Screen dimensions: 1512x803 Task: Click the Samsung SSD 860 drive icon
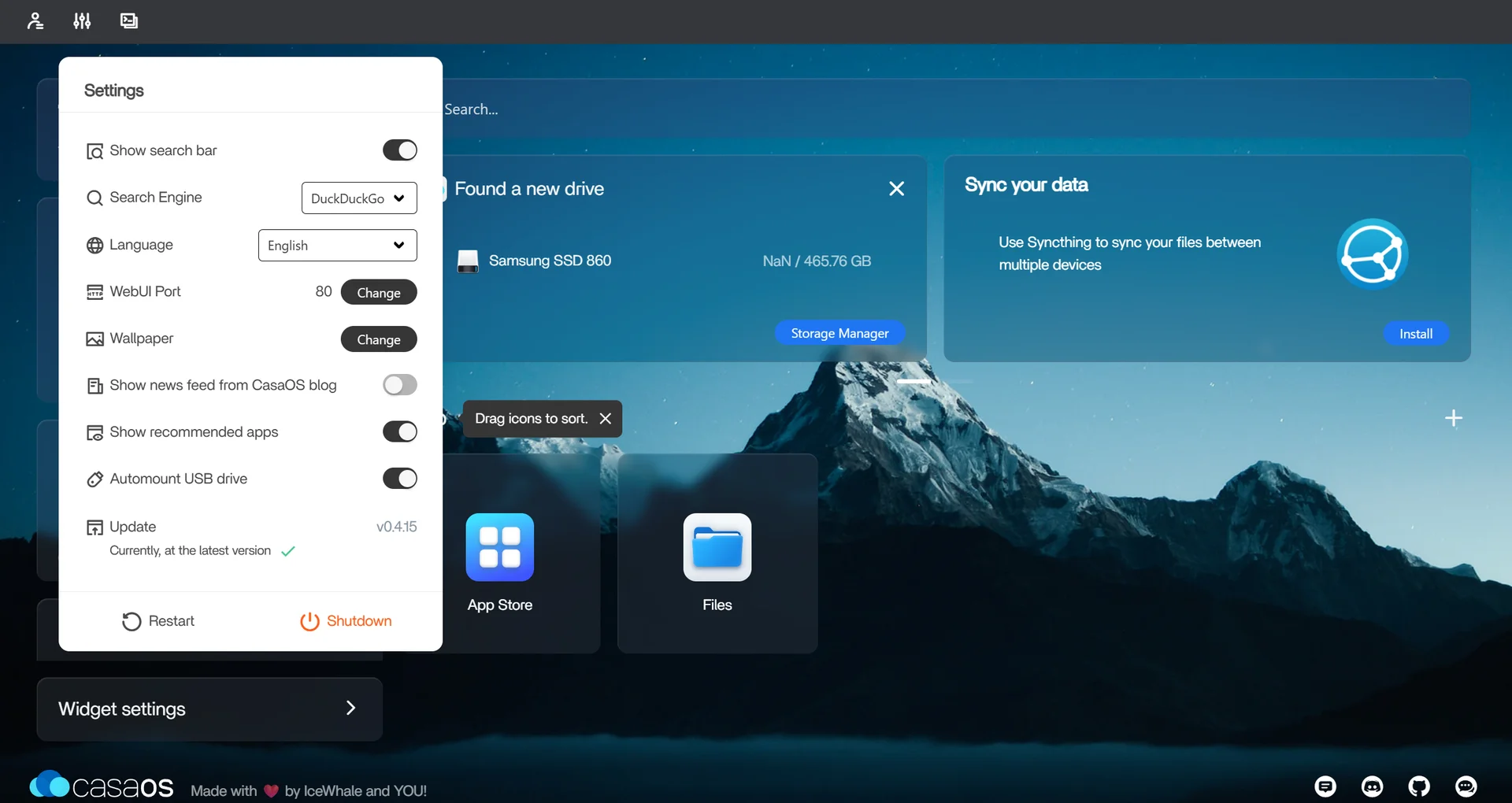pos(468,261)
